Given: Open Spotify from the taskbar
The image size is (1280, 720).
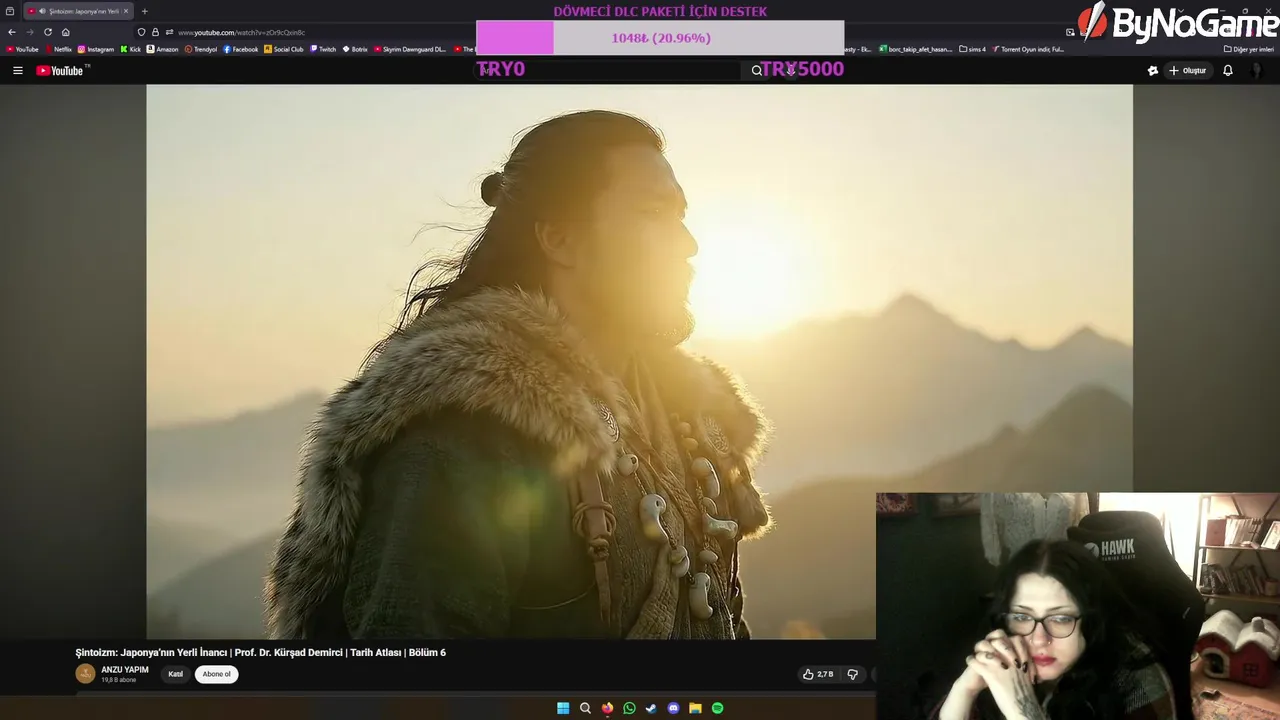Looking at the screenshot, I should click(x=717, y=708).
